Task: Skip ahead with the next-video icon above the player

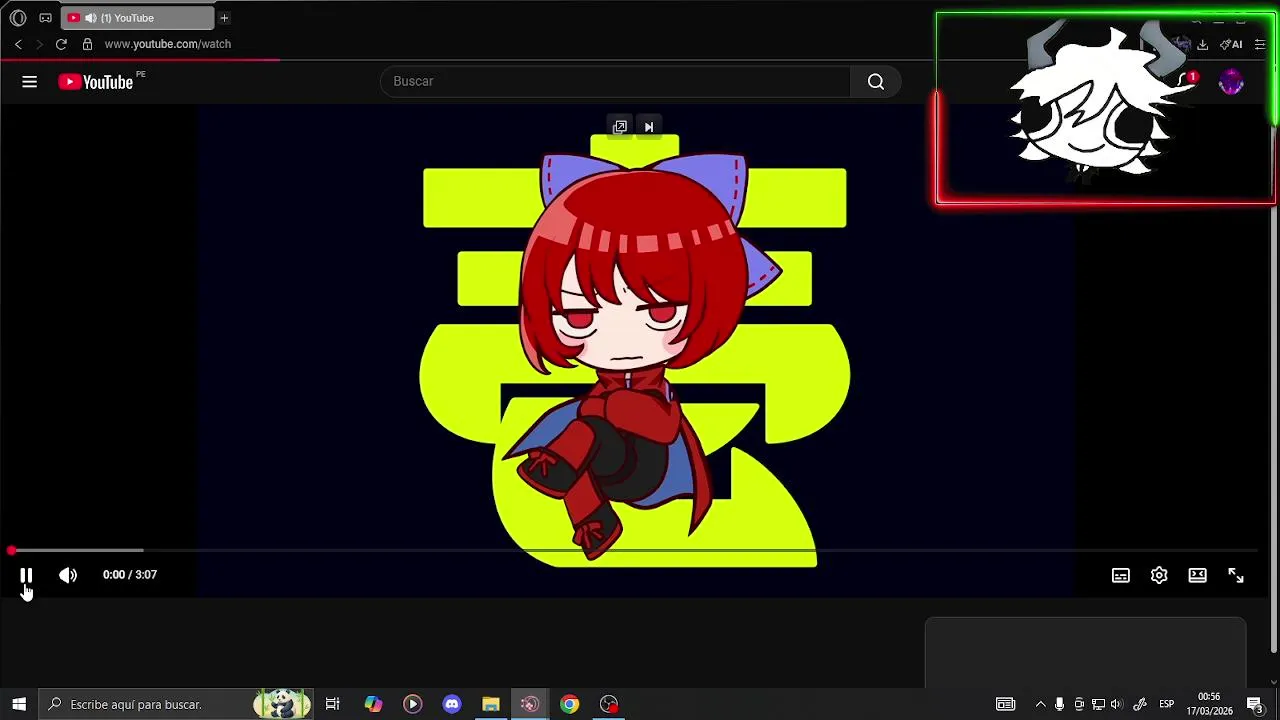Action: tap(649, 127)
